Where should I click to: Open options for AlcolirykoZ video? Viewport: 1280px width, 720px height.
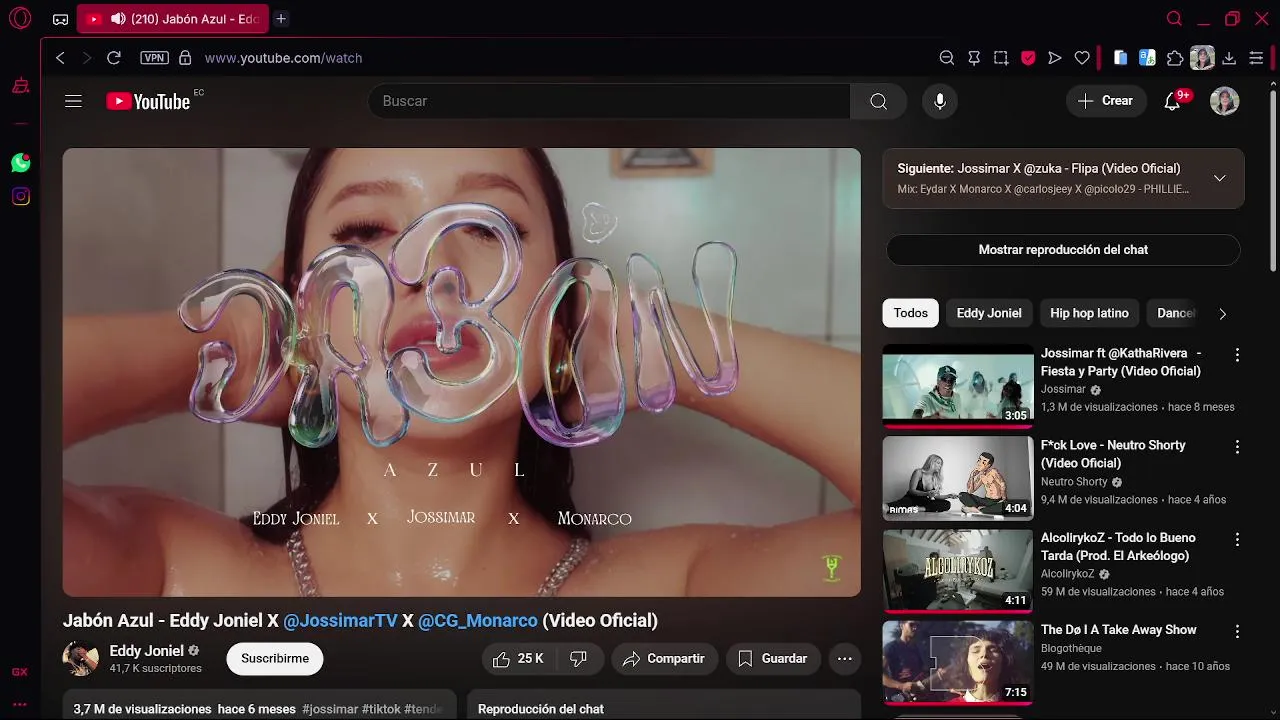point(1237,539)
